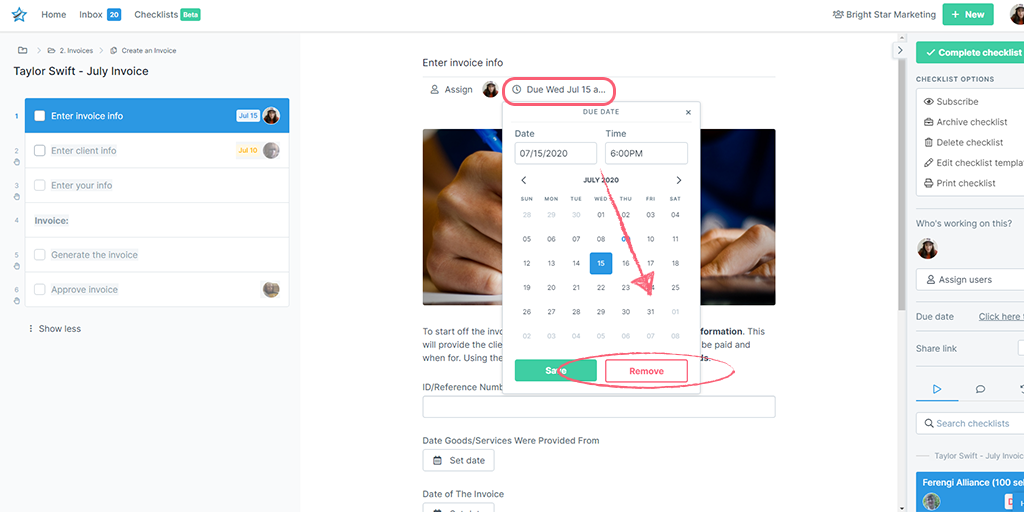Collapse the right sidebar chevron
This screenshot has width=1024, height=512.
coord(900,50)
